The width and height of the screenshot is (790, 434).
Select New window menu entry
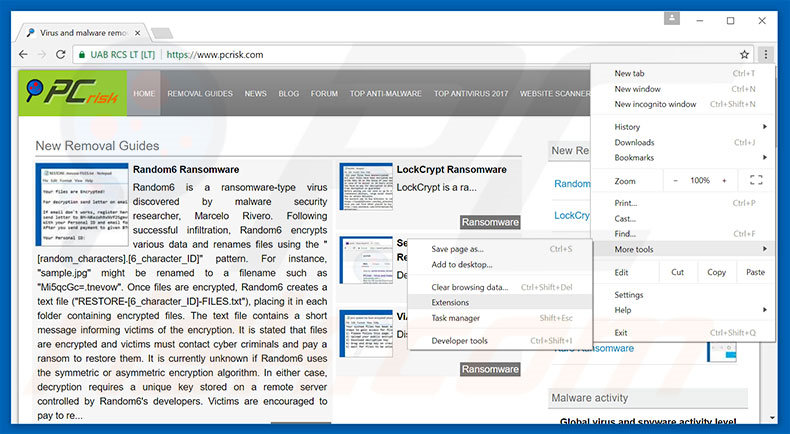click(683, 89)
